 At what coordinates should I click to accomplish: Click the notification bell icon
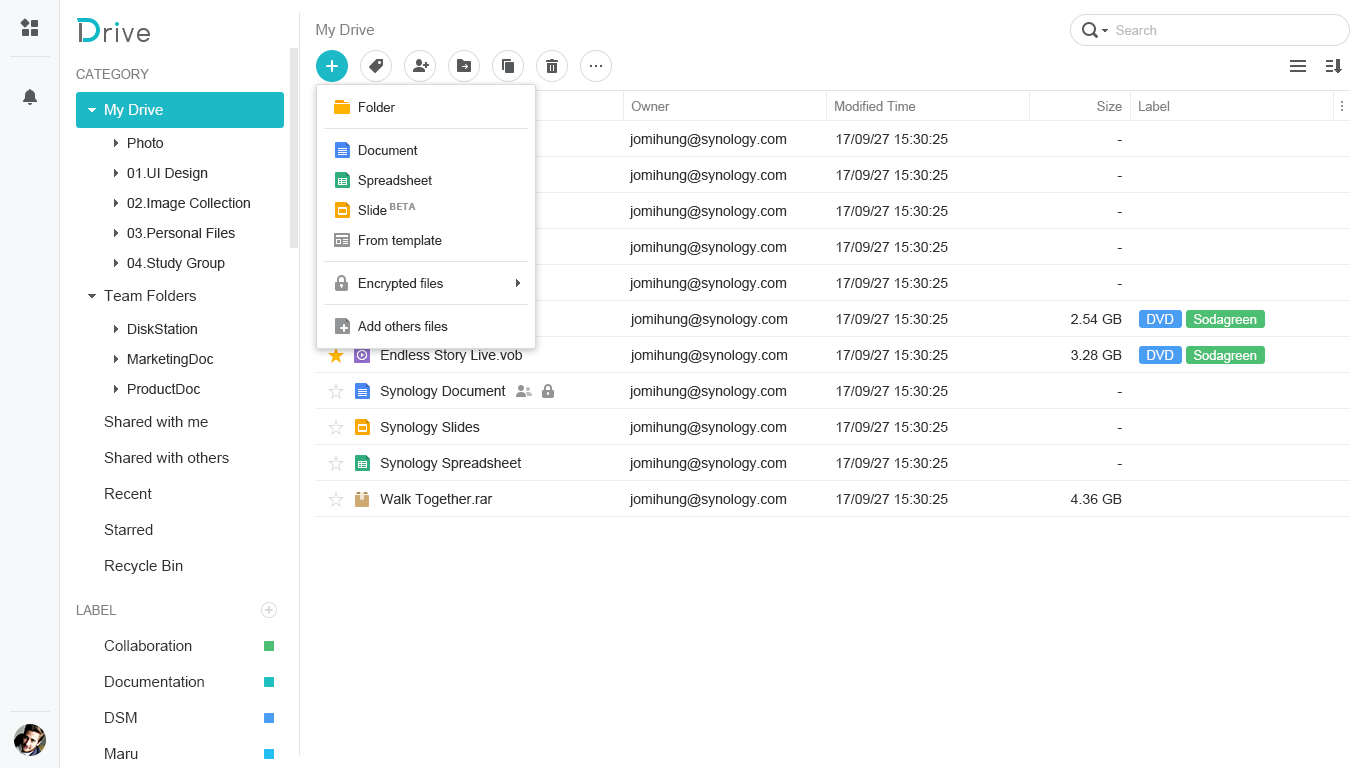coord(30,97)
